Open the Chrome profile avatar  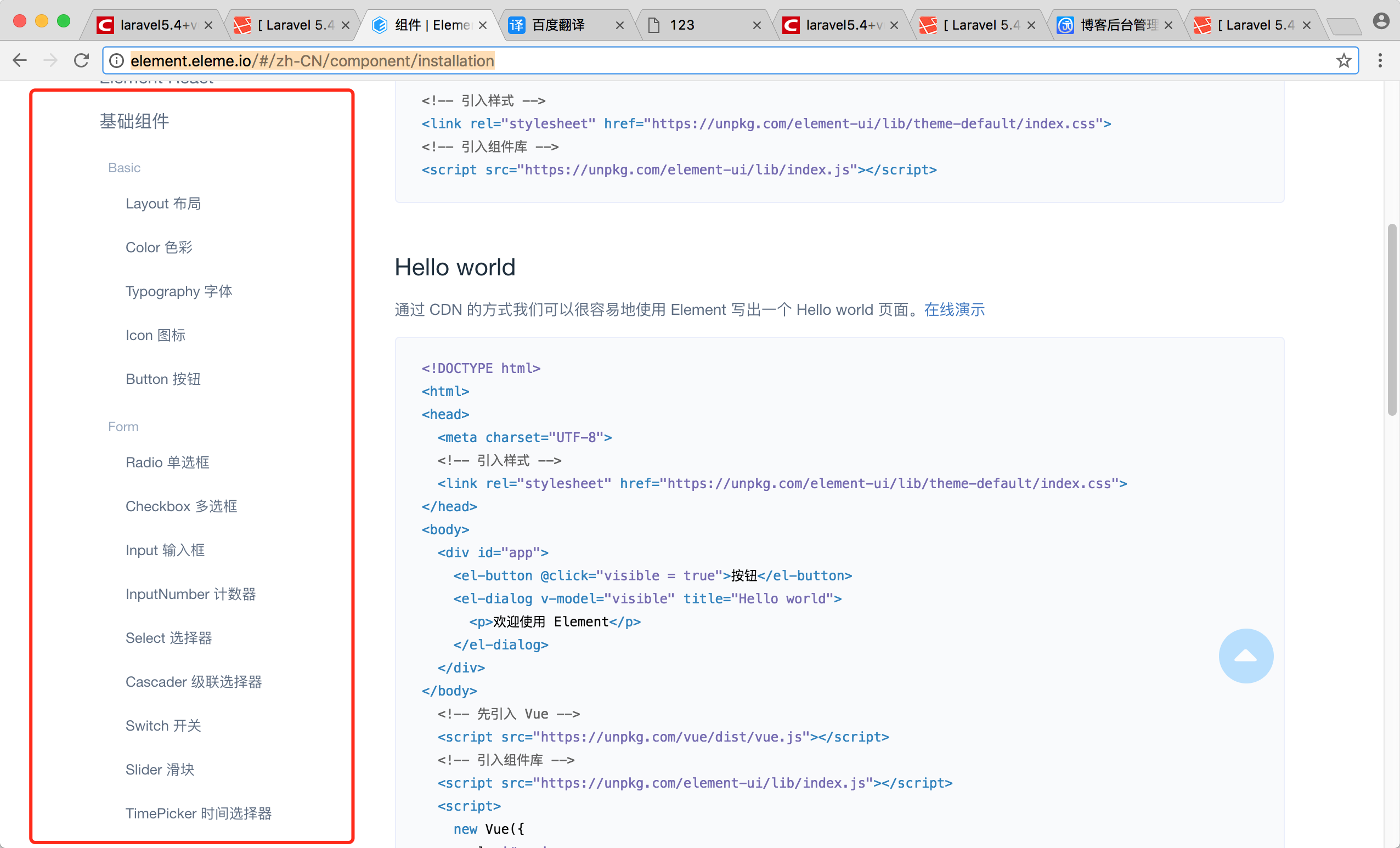[x=1381, y=21]
